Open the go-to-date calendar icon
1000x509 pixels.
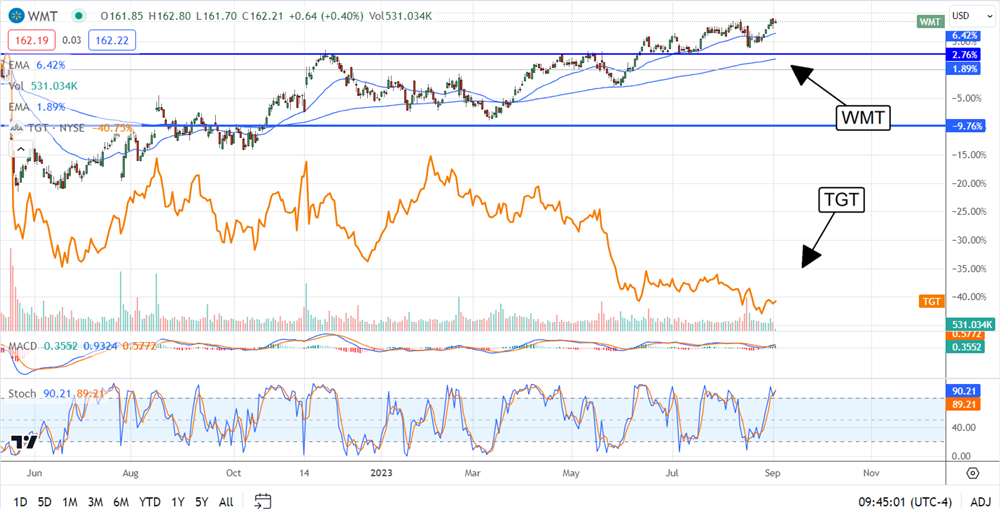[x=263, y=500]
